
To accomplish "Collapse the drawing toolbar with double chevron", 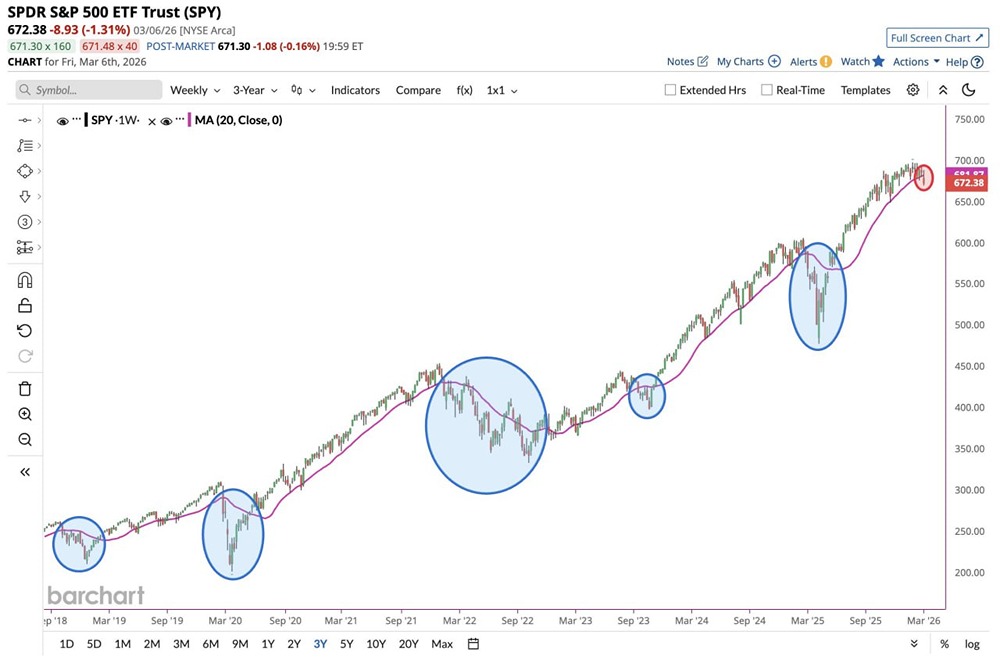I will point(23,471).
